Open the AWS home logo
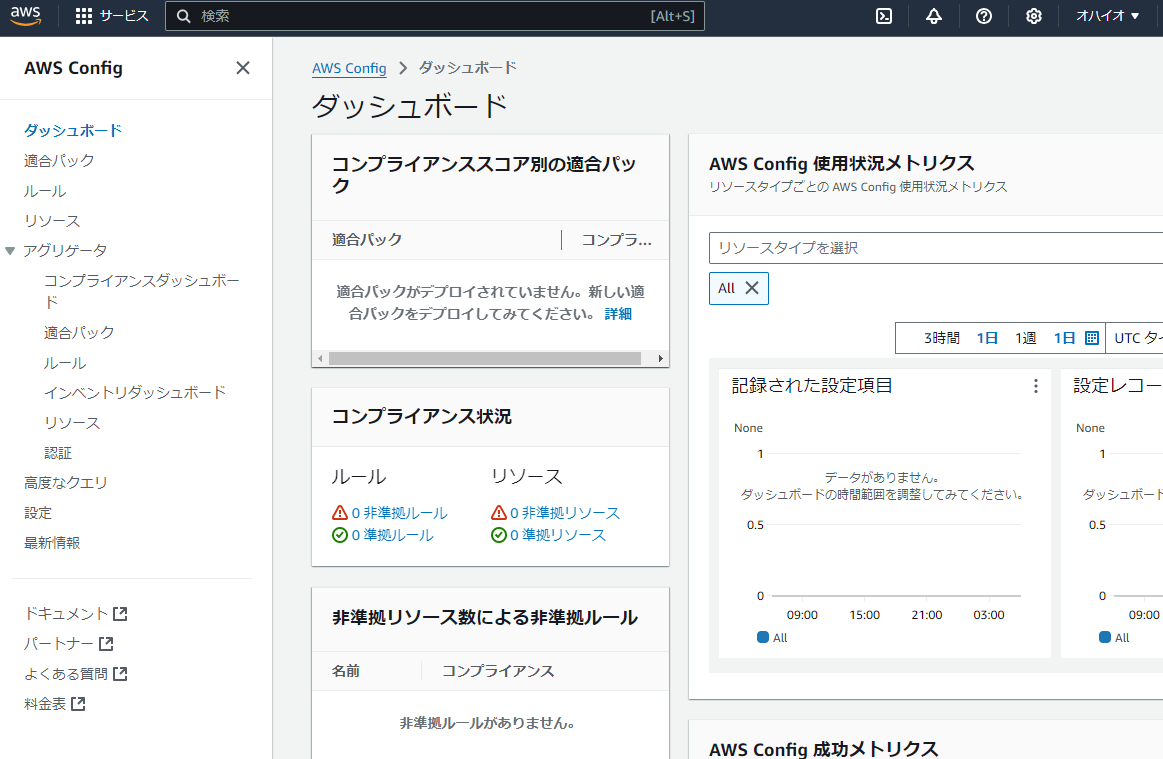The image size is (1163, 759). 26,16
